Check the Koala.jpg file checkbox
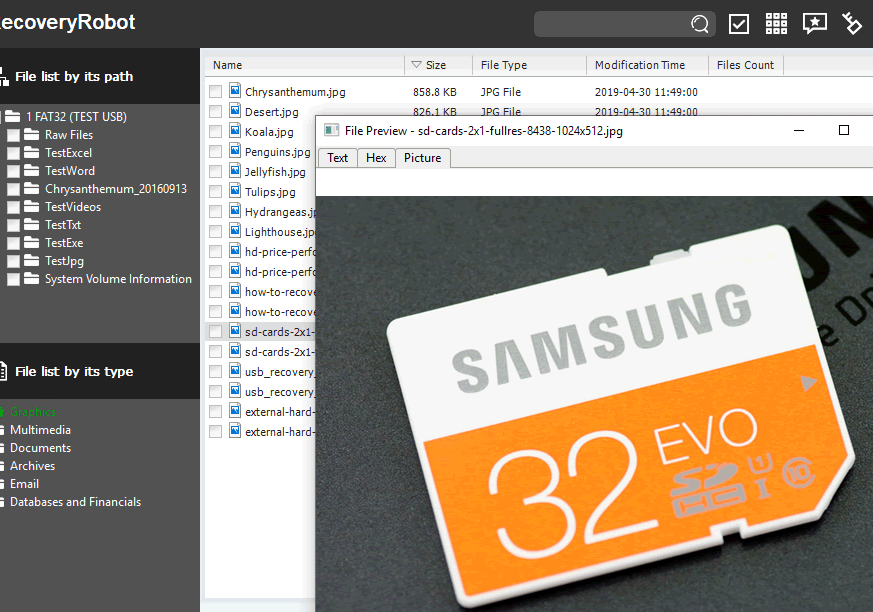 tap(215, 131)
